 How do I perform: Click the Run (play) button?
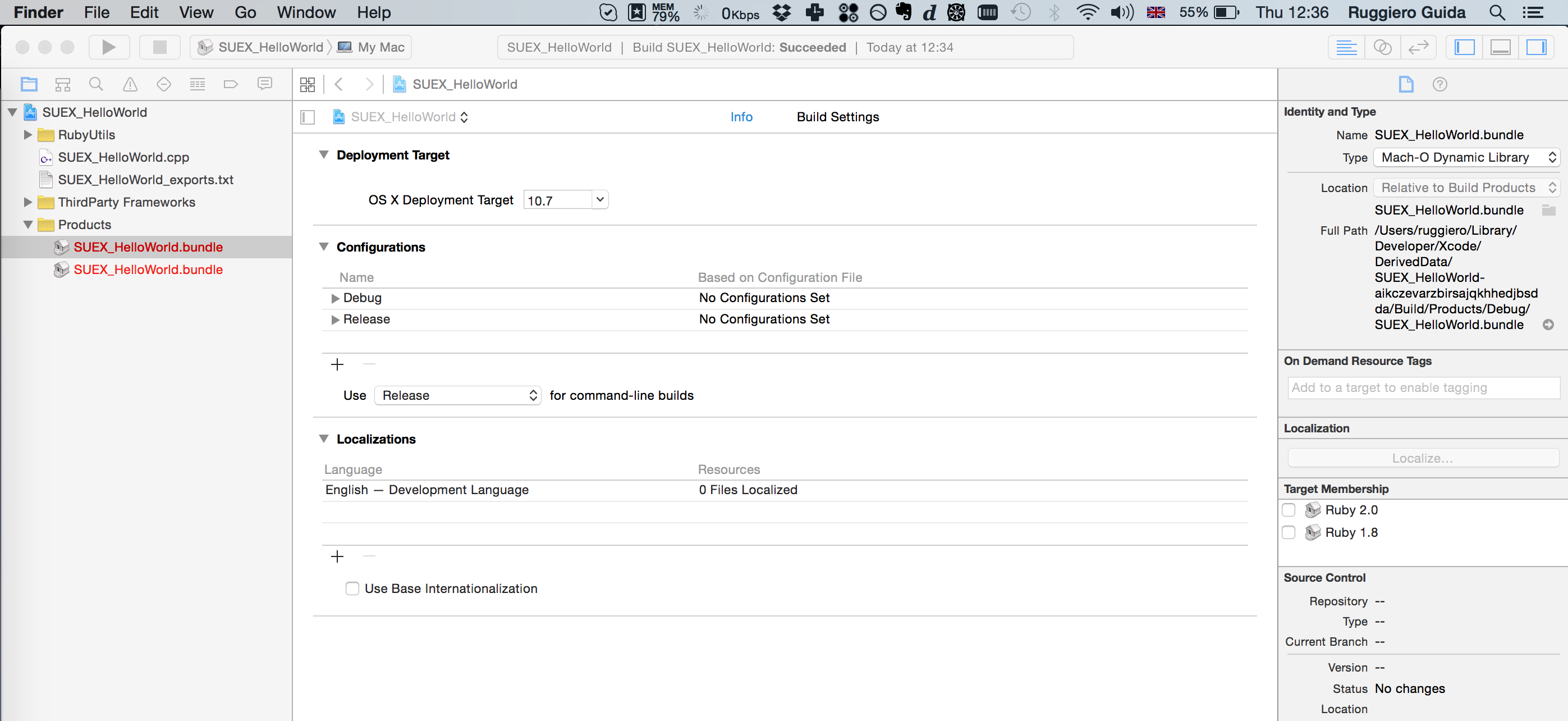pyautogui.click(x=109, y=47)
